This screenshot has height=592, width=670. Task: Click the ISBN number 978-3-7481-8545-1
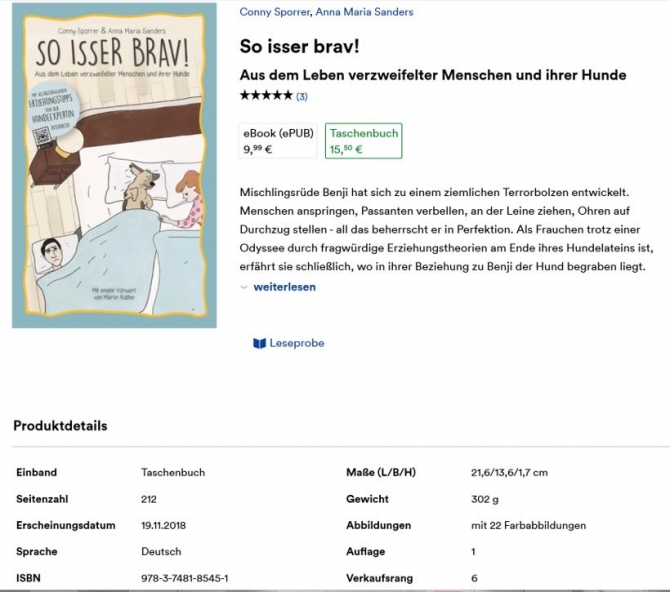coord(185,578)
